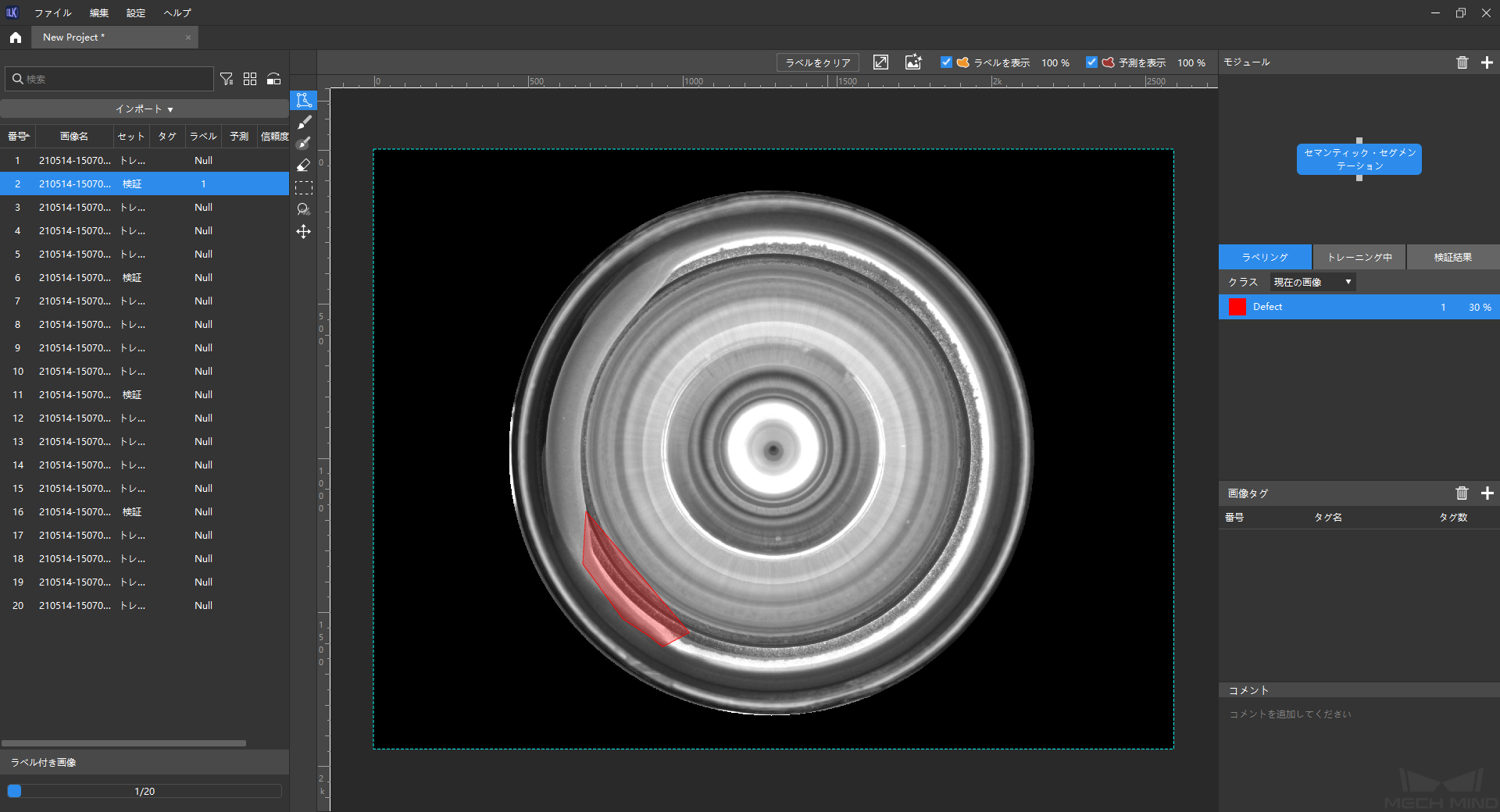
Task: Delete image tag using the trash icon
Action: point(1462,493)
